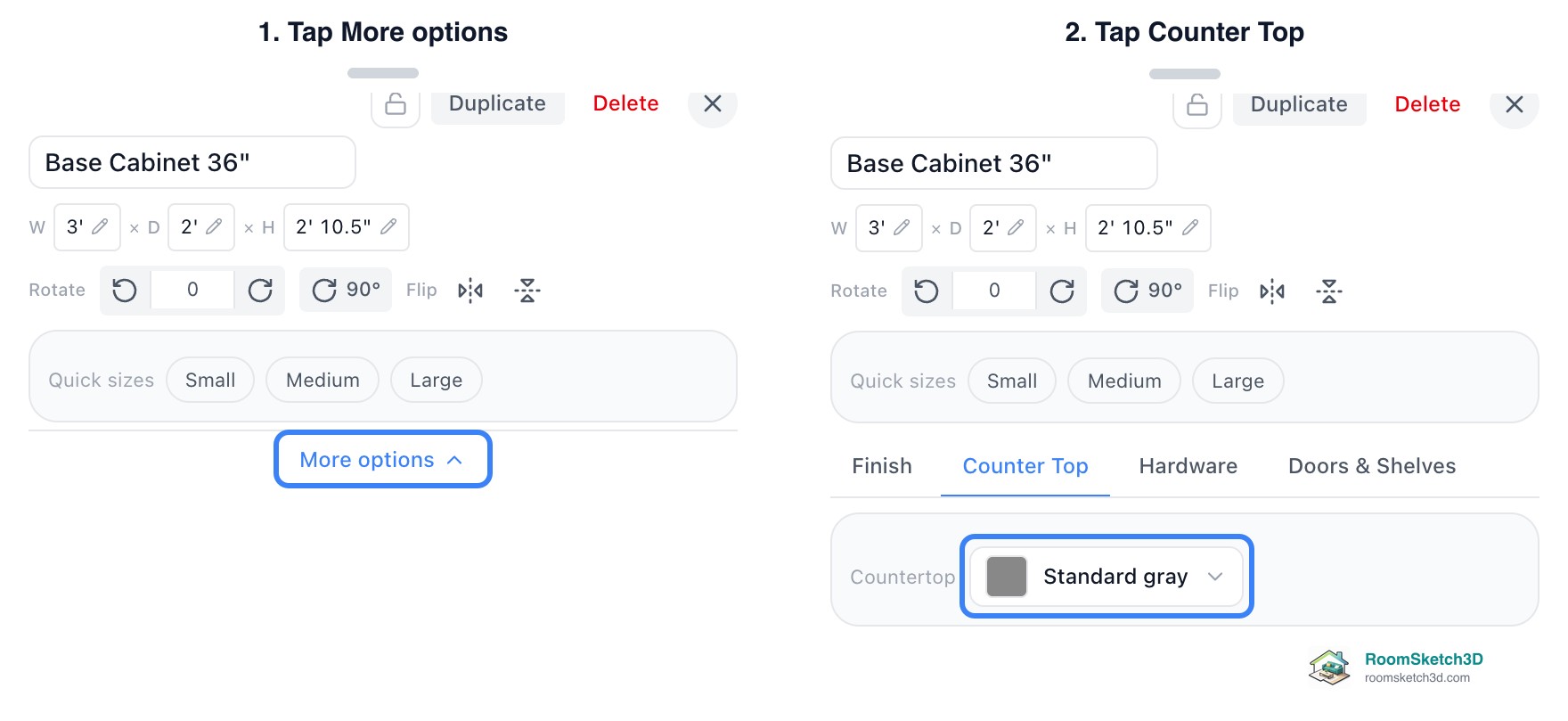Choose Medium quick size in the left panel
The height and width of the screenshot is (721, 1568).
point(323,381)
